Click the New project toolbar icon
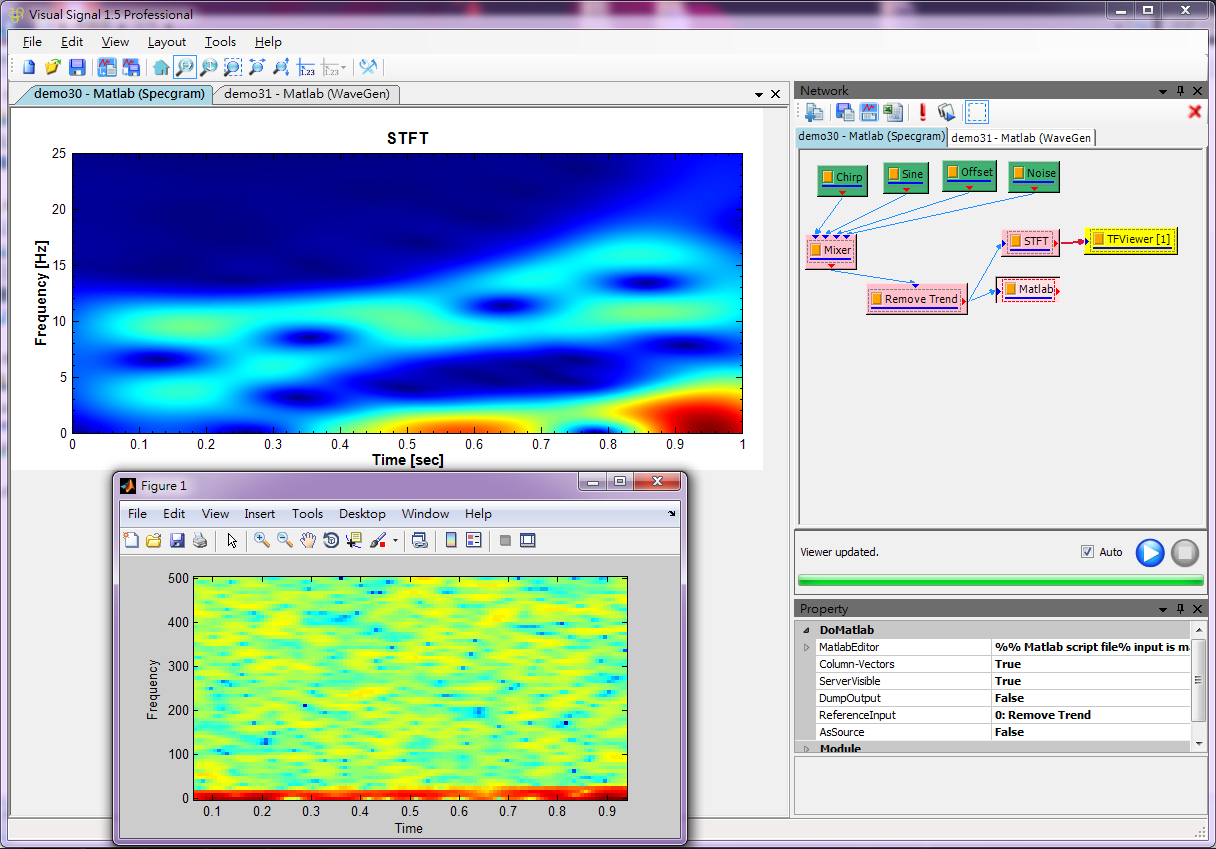Viewport: 1216px width, 849px height. point(28,67)
